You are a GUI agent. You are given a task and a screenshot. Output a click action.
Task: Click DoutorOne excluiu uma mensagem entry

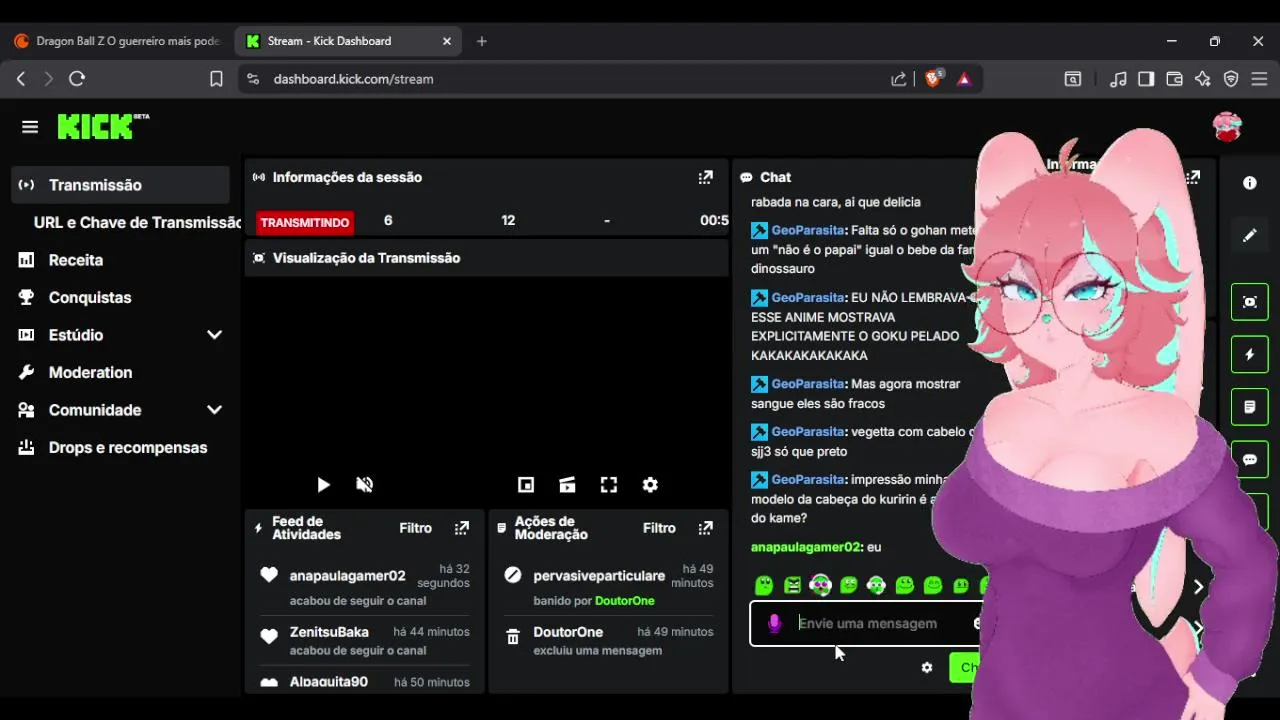coord(609,640)
